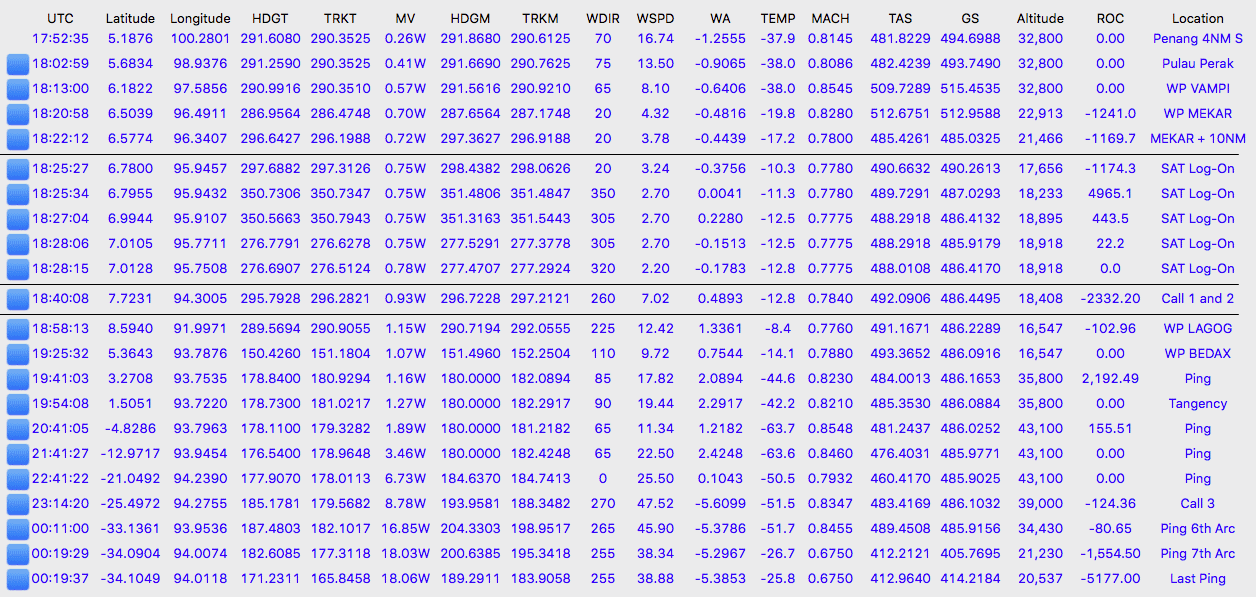Click the WDIR column header
This screenshot has height=597, width=1256.
(x=602, y=19)
